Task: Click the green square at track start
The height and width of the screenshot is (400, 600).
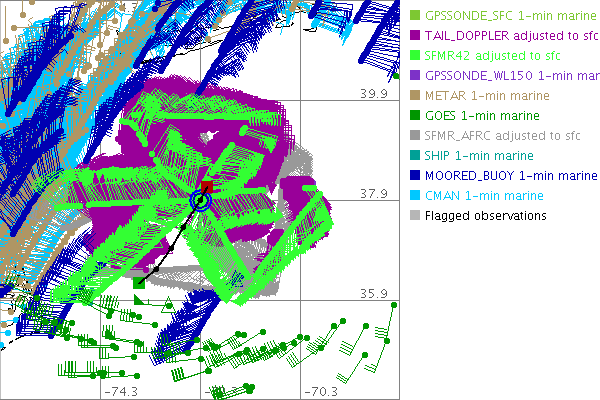Action: click(140, 284)
